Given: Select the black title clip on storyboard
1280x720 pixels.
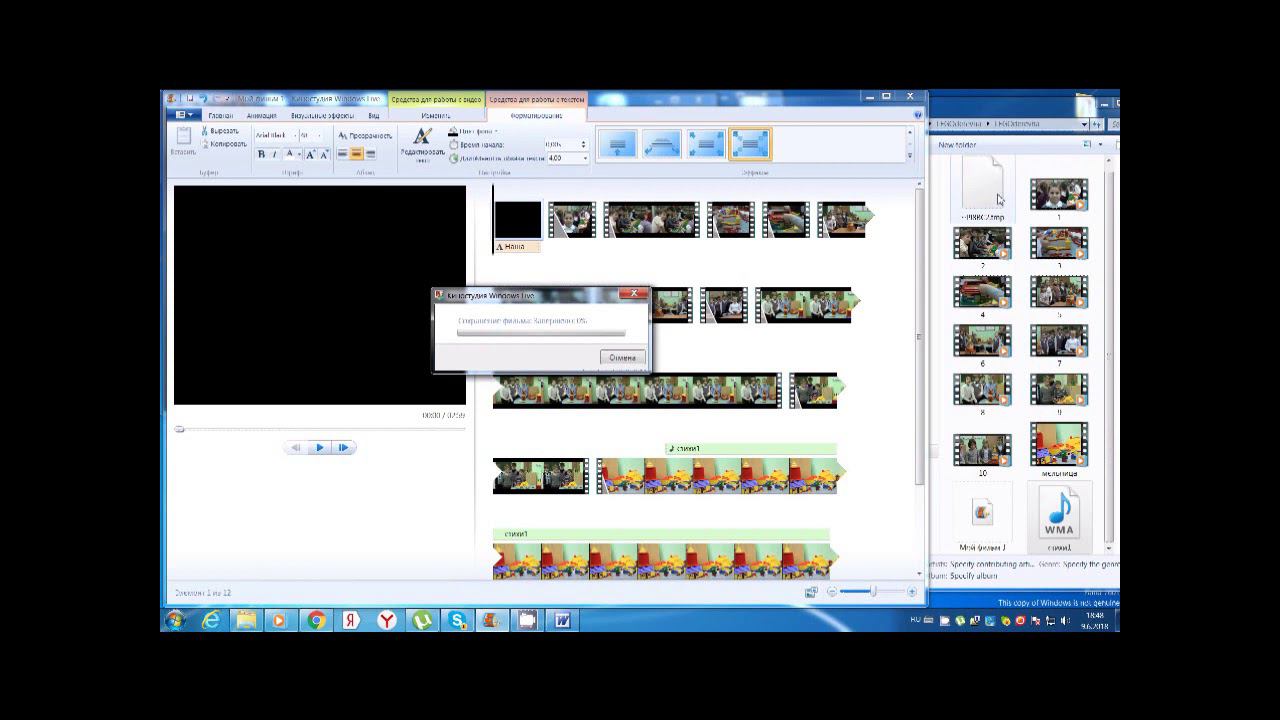Looking at the screenshot, I should click(x=517, y=220).
